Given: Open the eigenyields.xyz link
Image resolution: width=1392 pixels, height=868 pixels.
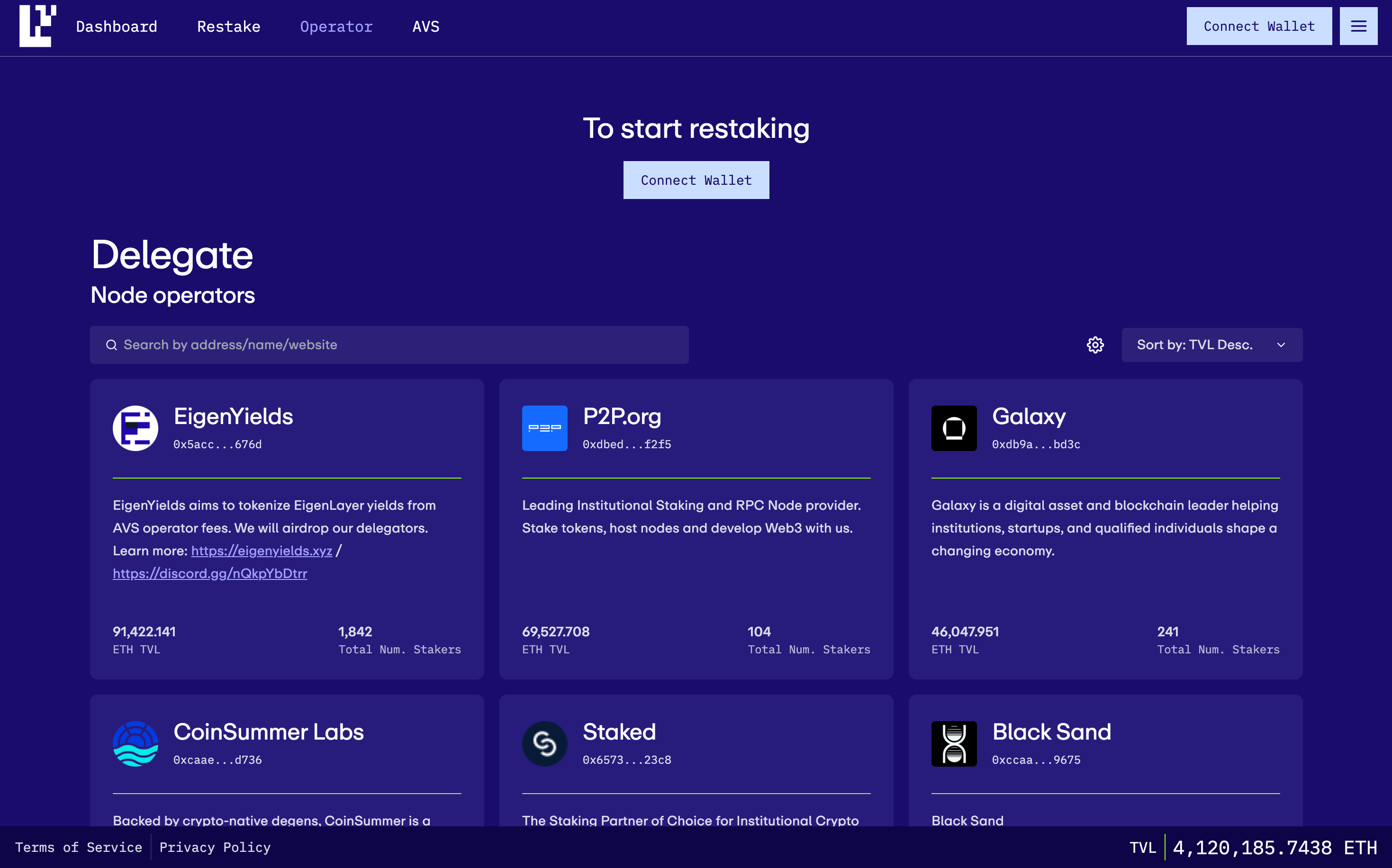Looking at the screenshot, I should point(262,551).
